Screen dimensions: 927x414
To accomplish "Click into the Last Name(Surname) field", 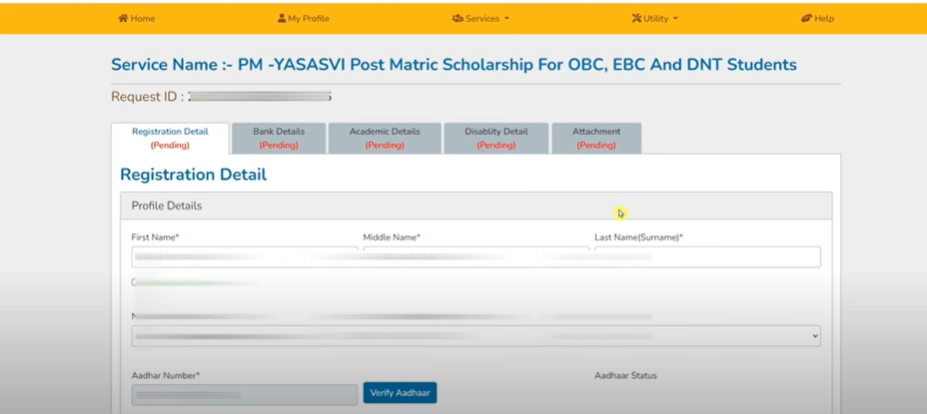I will point(708,257).
